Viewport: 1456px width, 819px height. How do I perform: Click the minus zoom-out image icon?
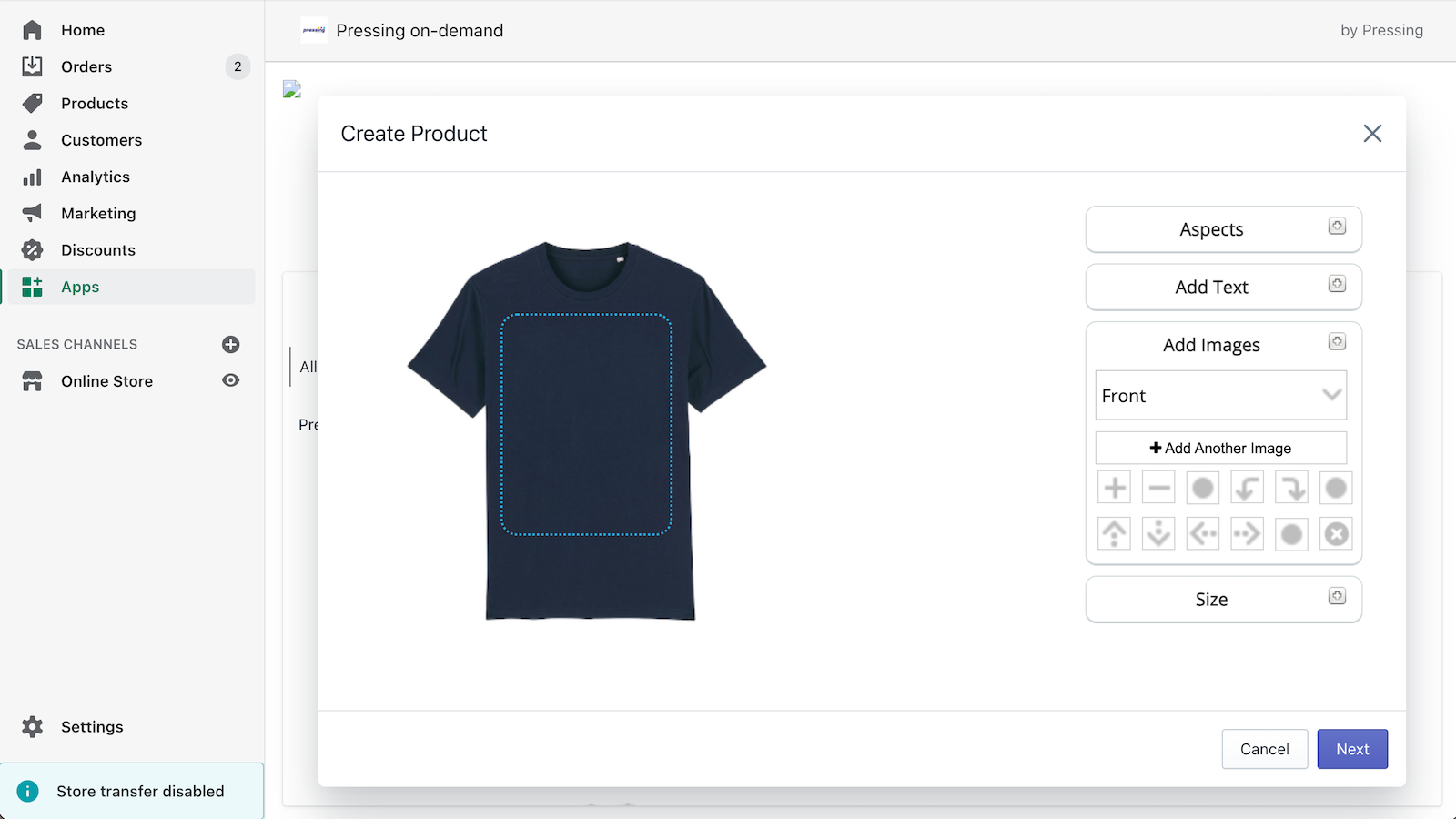1158,488
